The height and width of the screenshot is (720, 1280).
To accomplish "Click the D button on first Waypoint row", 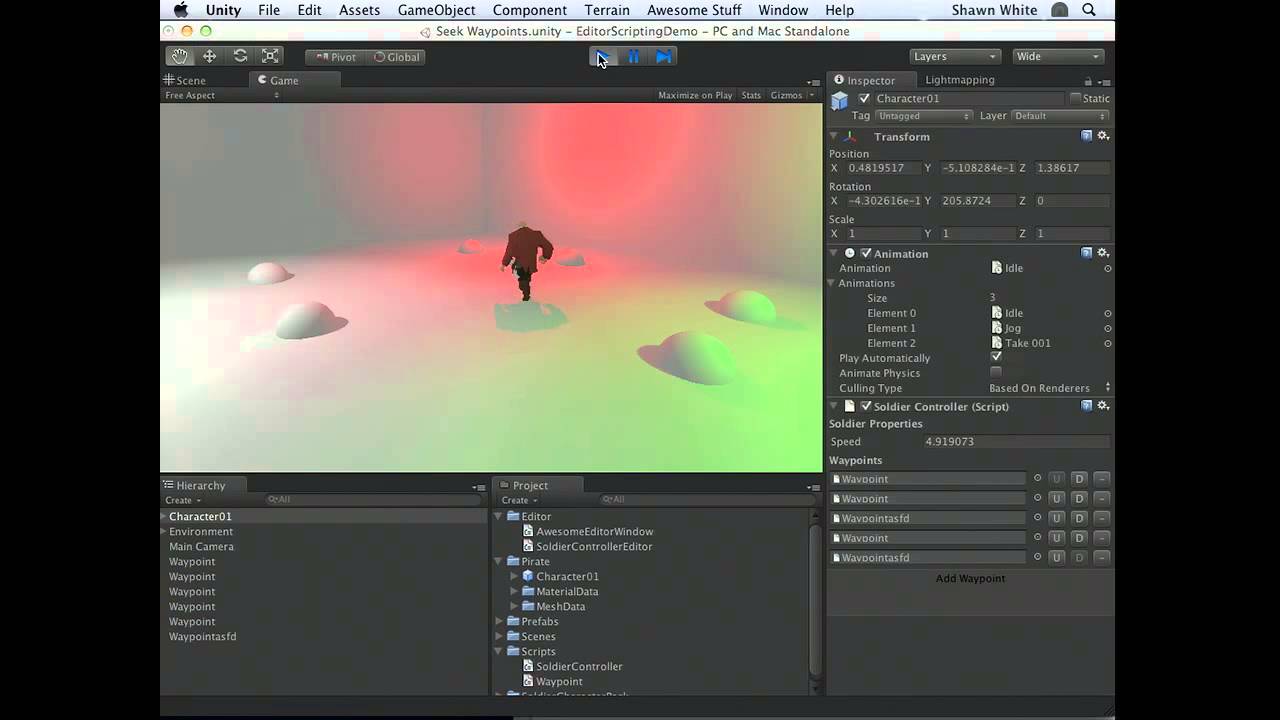I will coord(1079,479).
